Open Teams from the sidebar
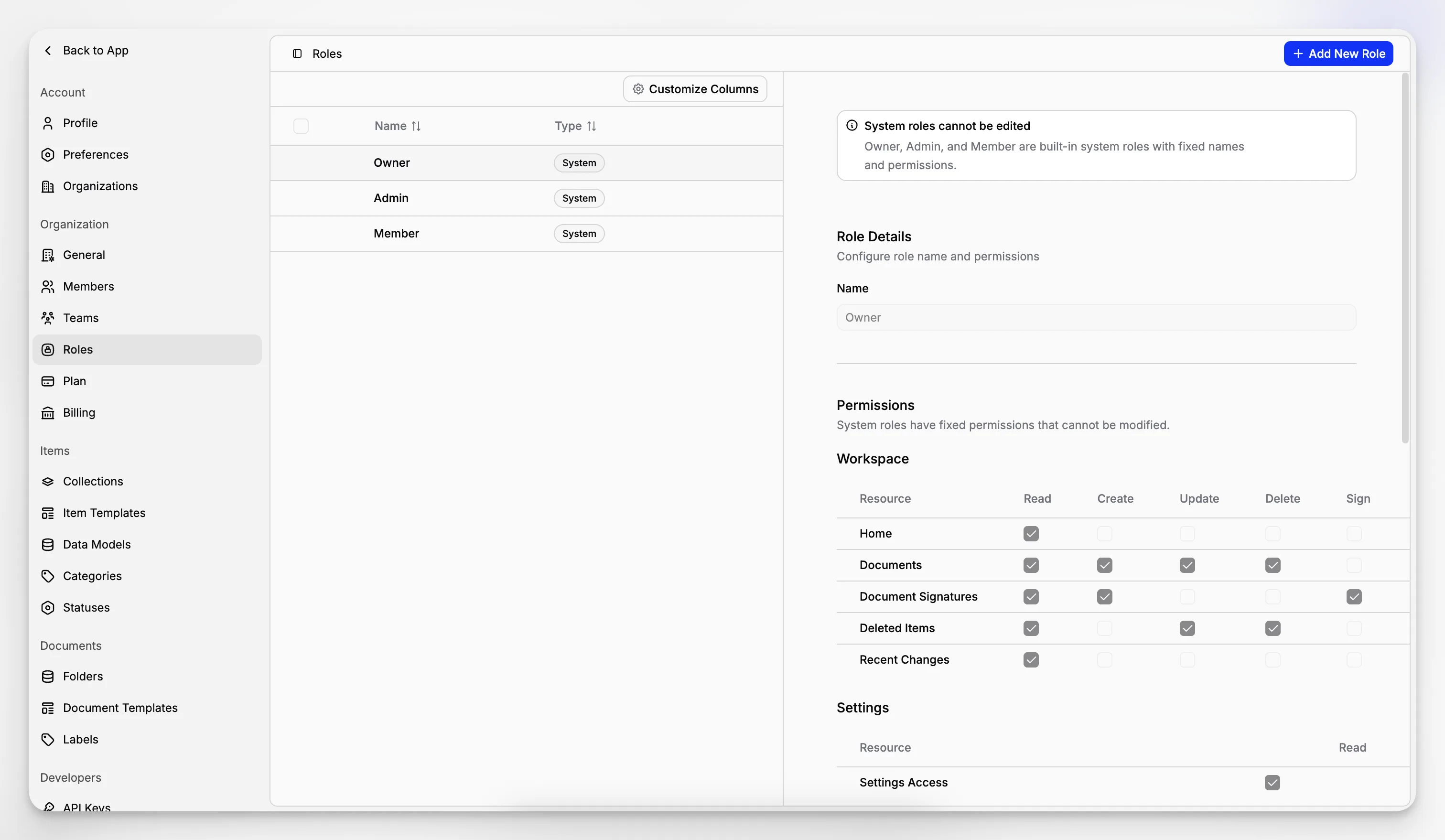The image size is (1445, 840). point(147,318)
